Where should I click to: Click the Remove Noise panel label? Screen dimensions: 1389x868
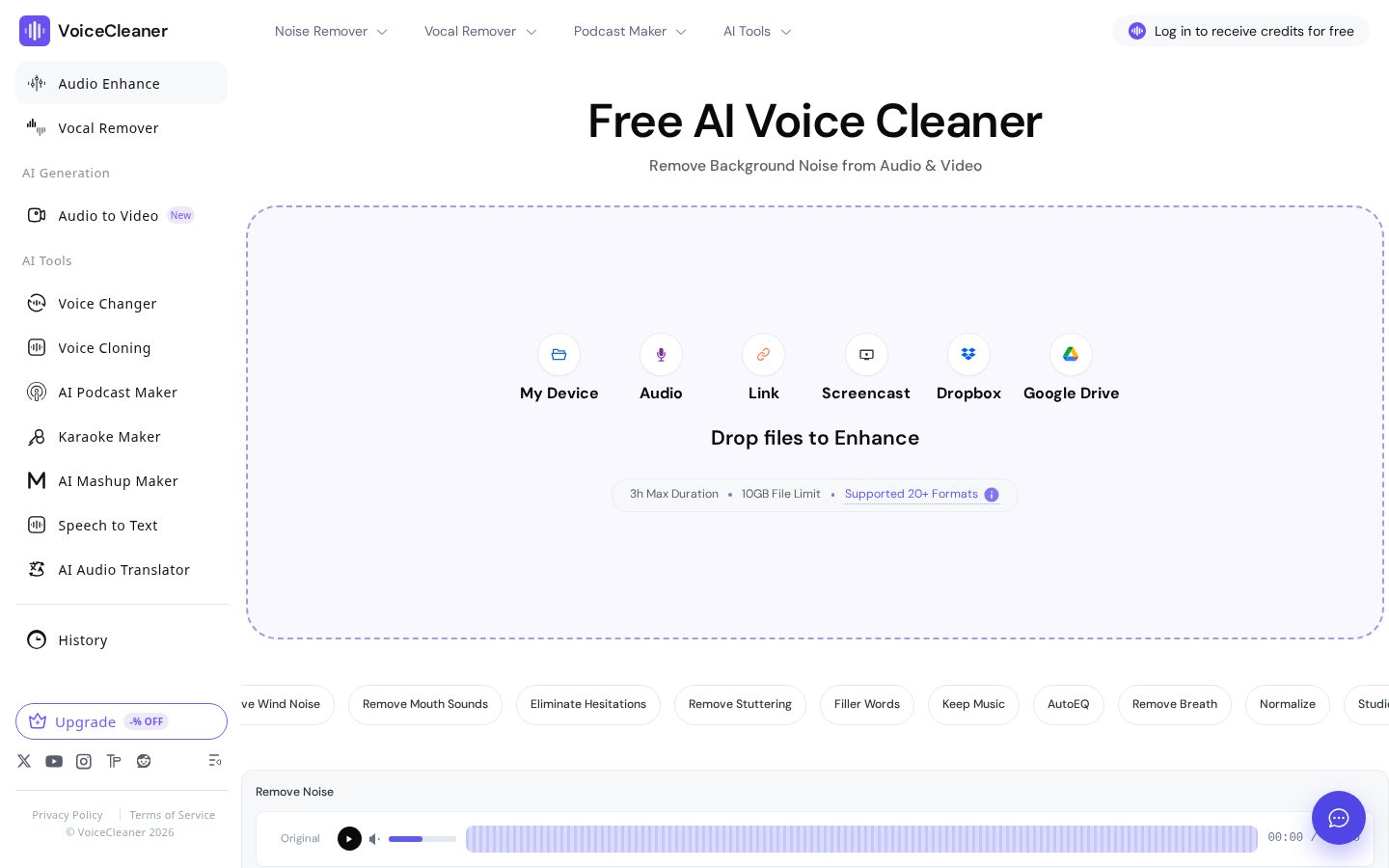(x=295, y=792)
